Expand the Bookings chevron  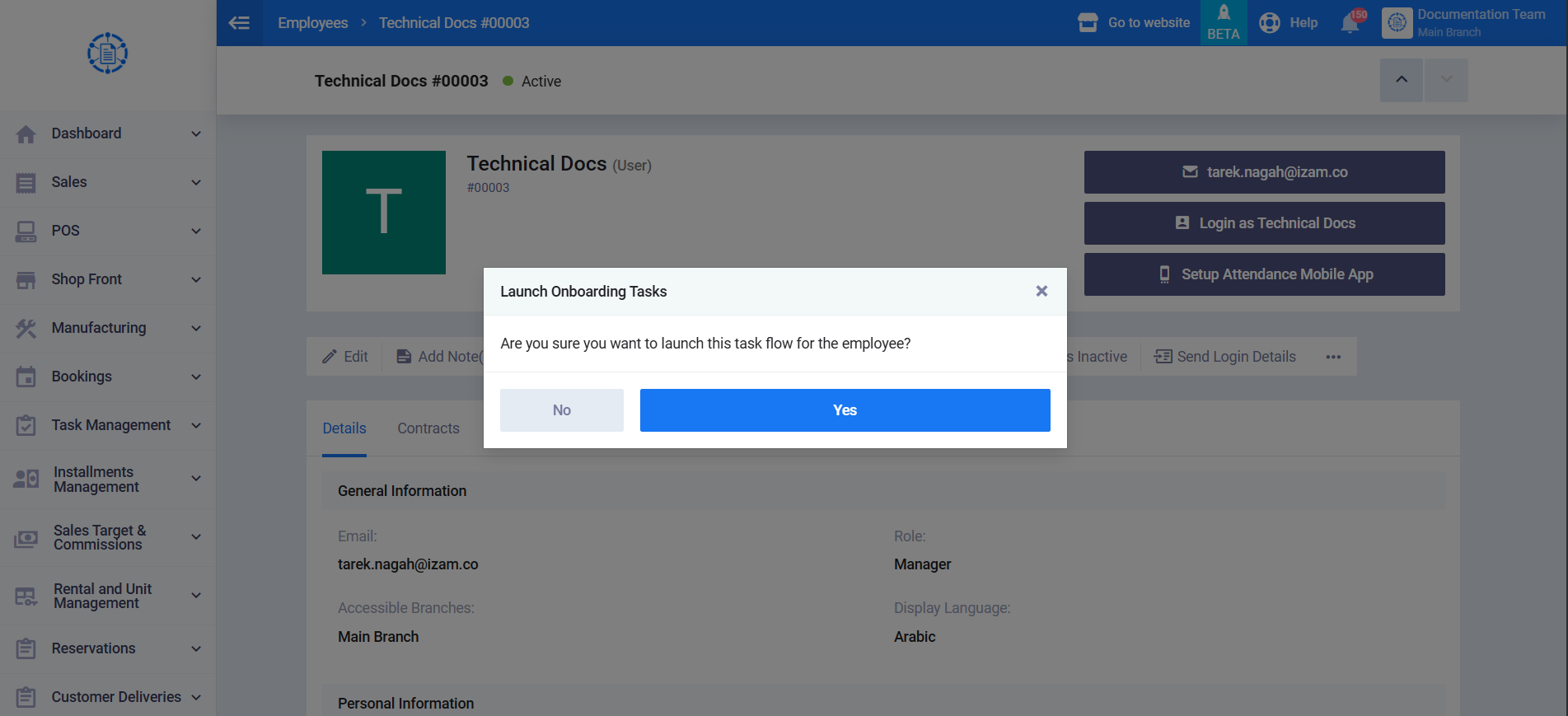[196, 377]
